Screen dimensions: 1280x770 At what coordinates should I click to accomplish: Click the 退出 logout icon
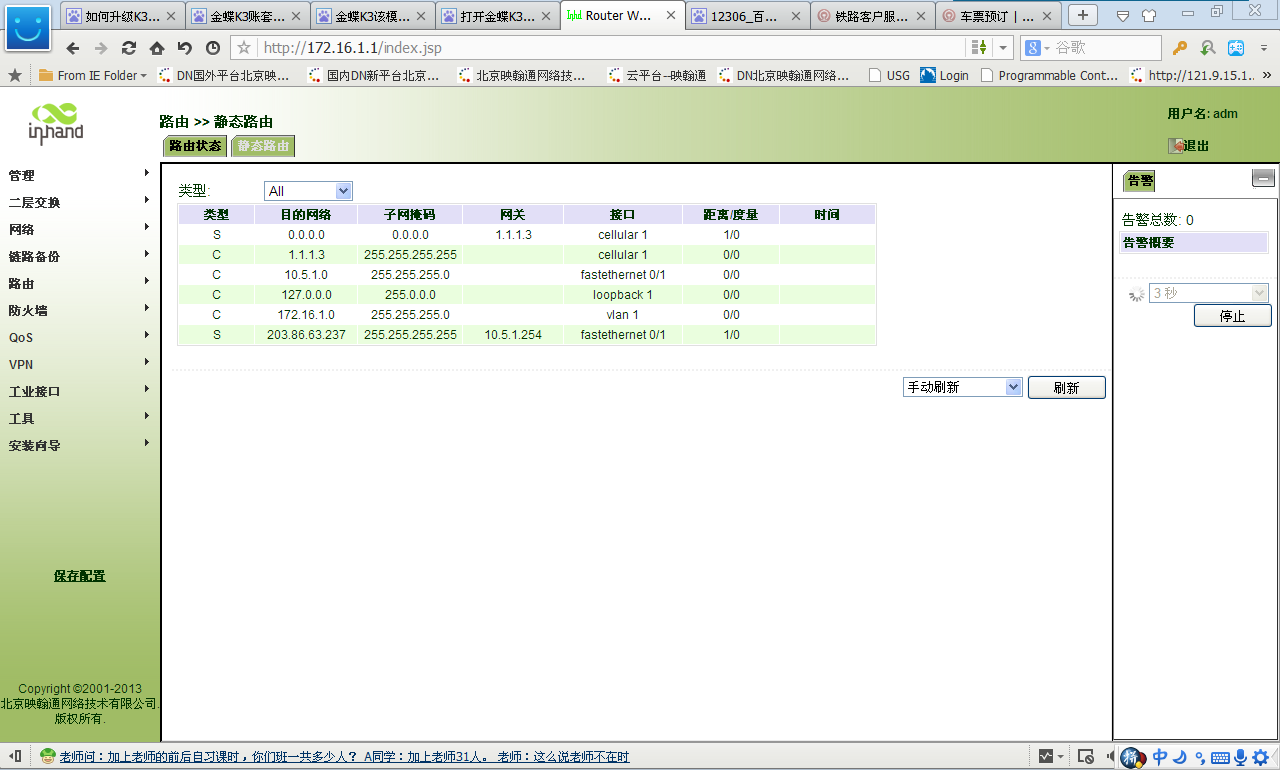[1177, 145]
